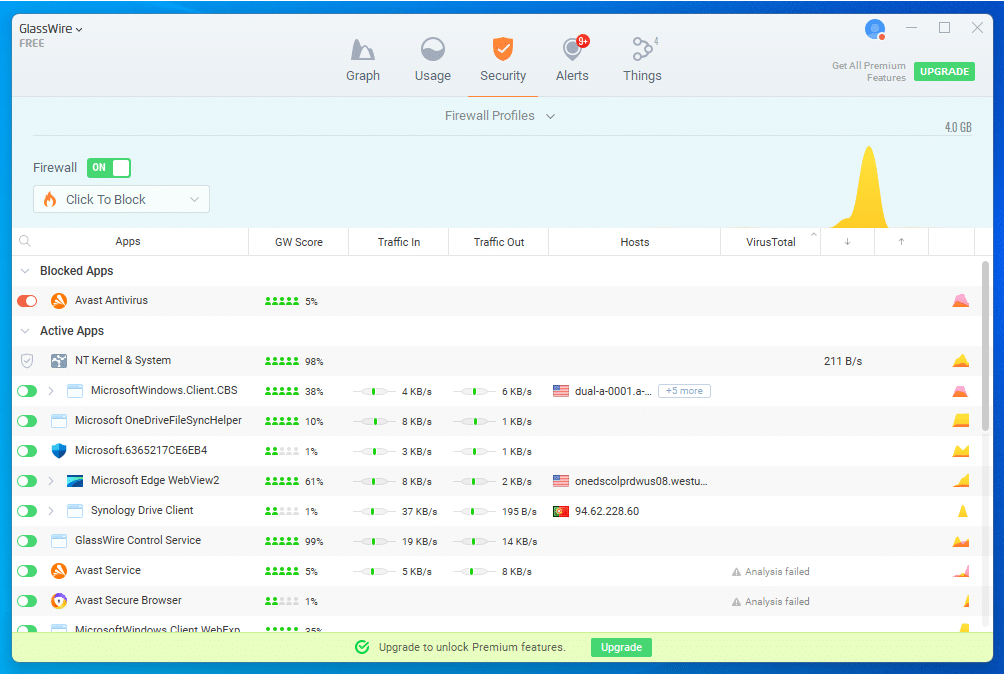This screenshot has width=1004, height=674.
Task: Click the Microsoft Edge WebView2 icon
Action: pos(75,481)
